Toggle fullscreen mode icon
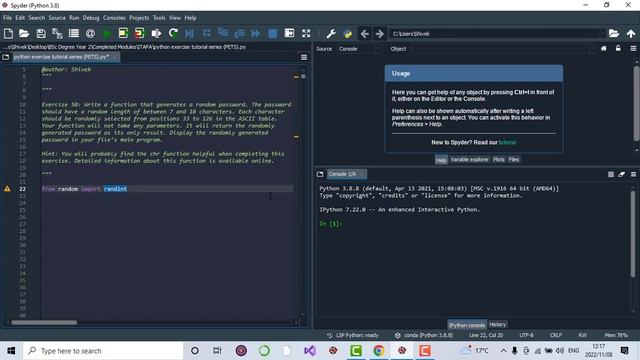Image resolution: width=640 pixels, height=360 pixels. point(306,33)
